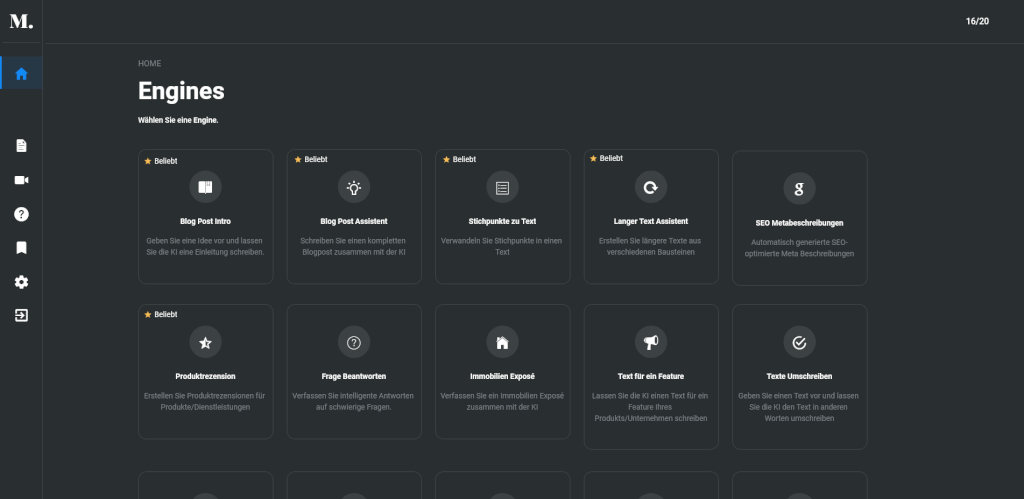
Task: Click the M. logo in the sidebar
Action: (x=21, y=22)
